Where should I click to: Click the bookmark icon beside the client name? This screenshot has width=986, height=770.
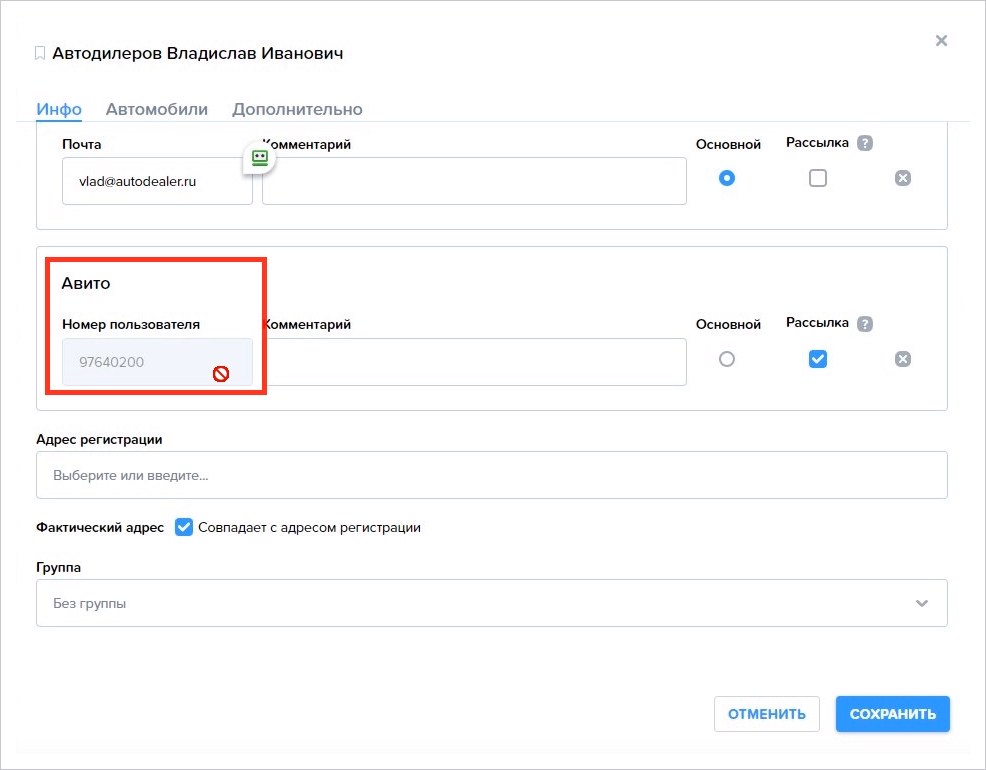pos(40,53)
